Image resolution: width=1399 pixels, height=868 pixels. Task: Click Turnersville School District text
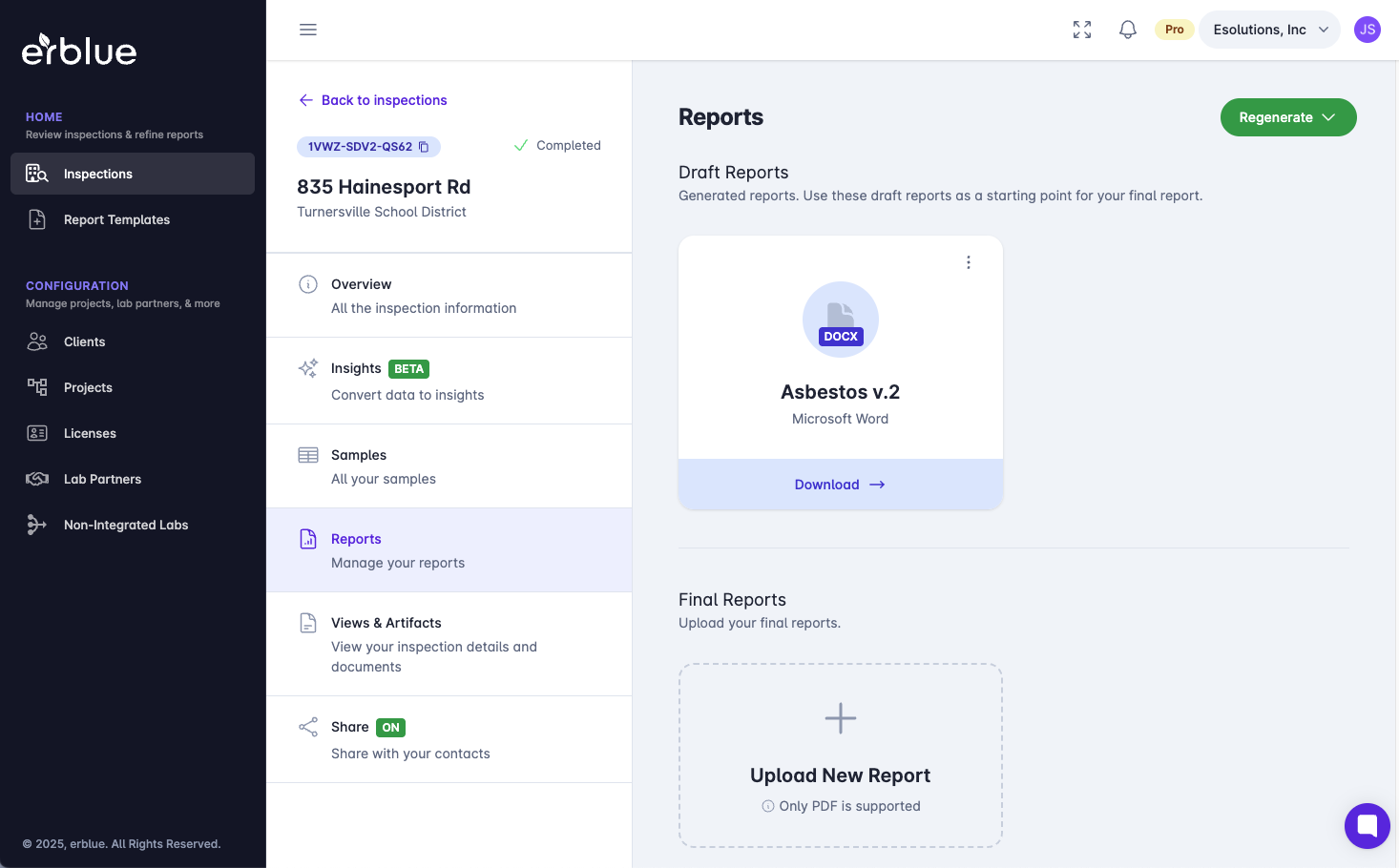tap(382, 212)
